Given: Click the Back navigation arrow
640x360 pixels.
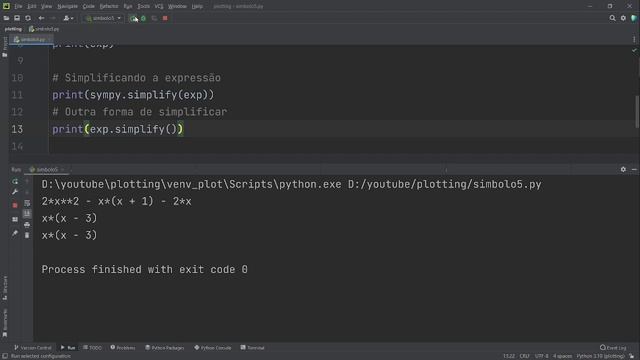Looking at the screenshot, I should point(41,18).
